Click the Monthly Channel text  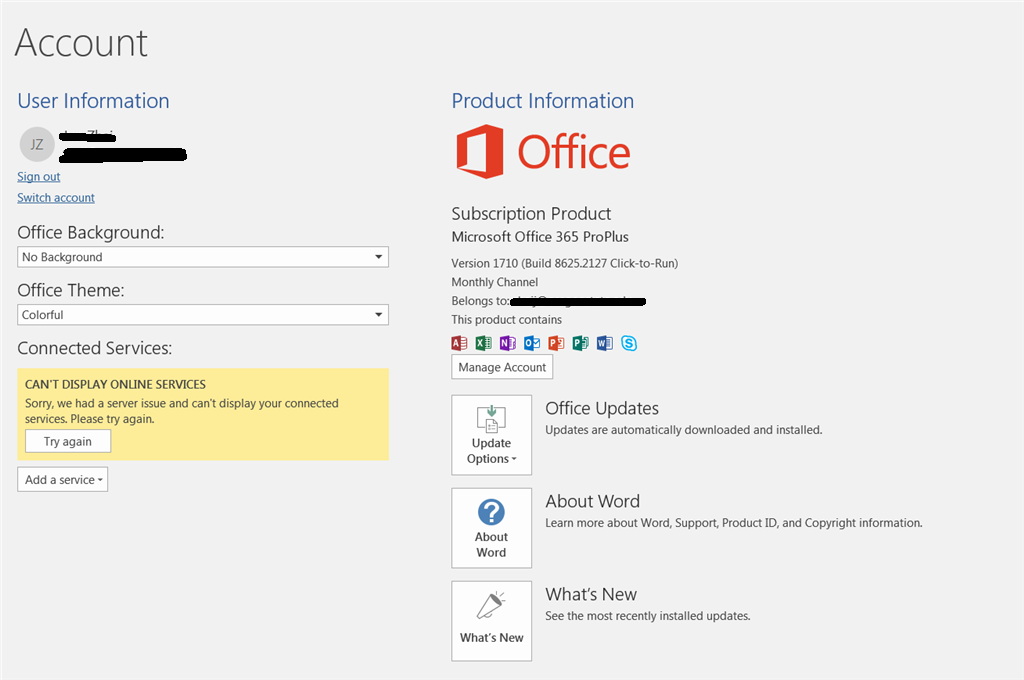pyautogui.click(x=495, y=282)
